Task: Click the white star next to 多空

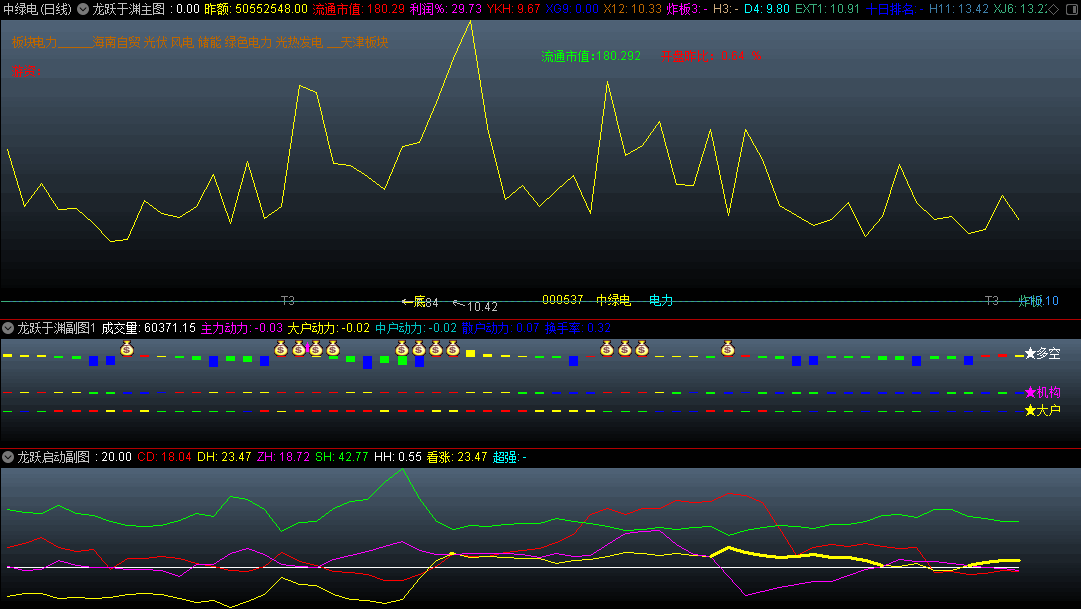Action: coord(1030,354)
